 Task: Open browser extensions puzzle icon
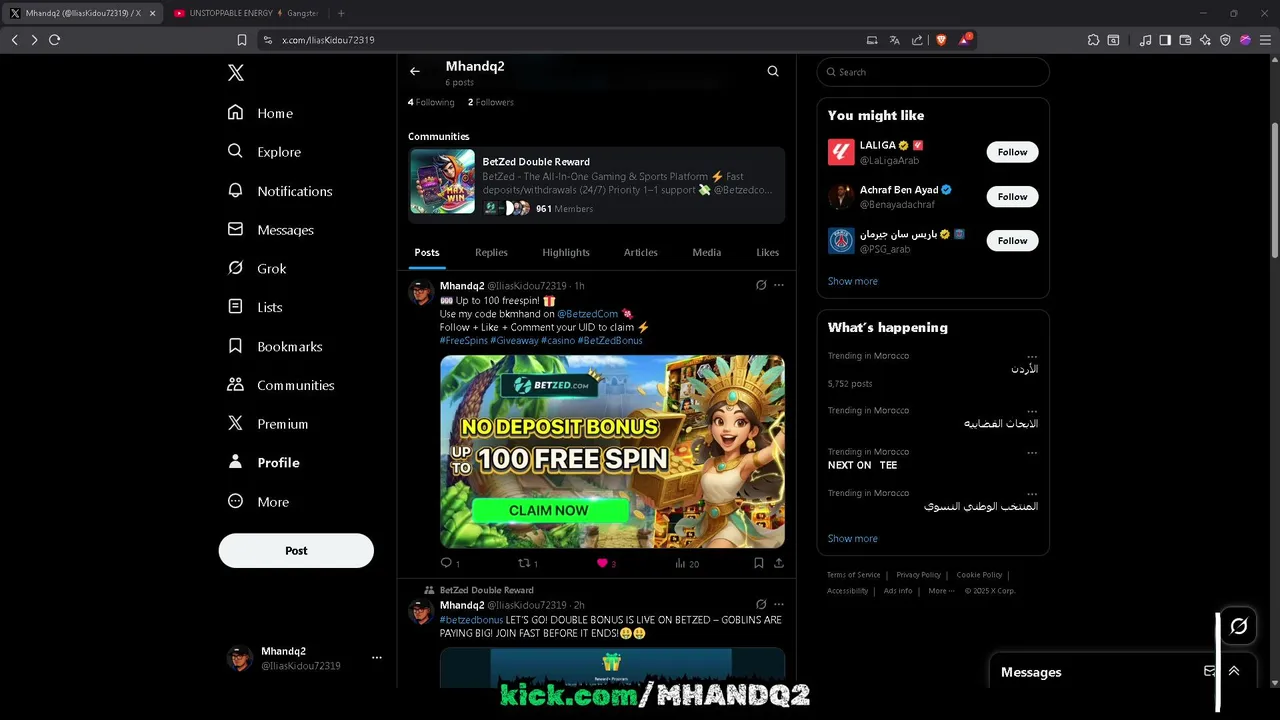[x=1093, y=40]
